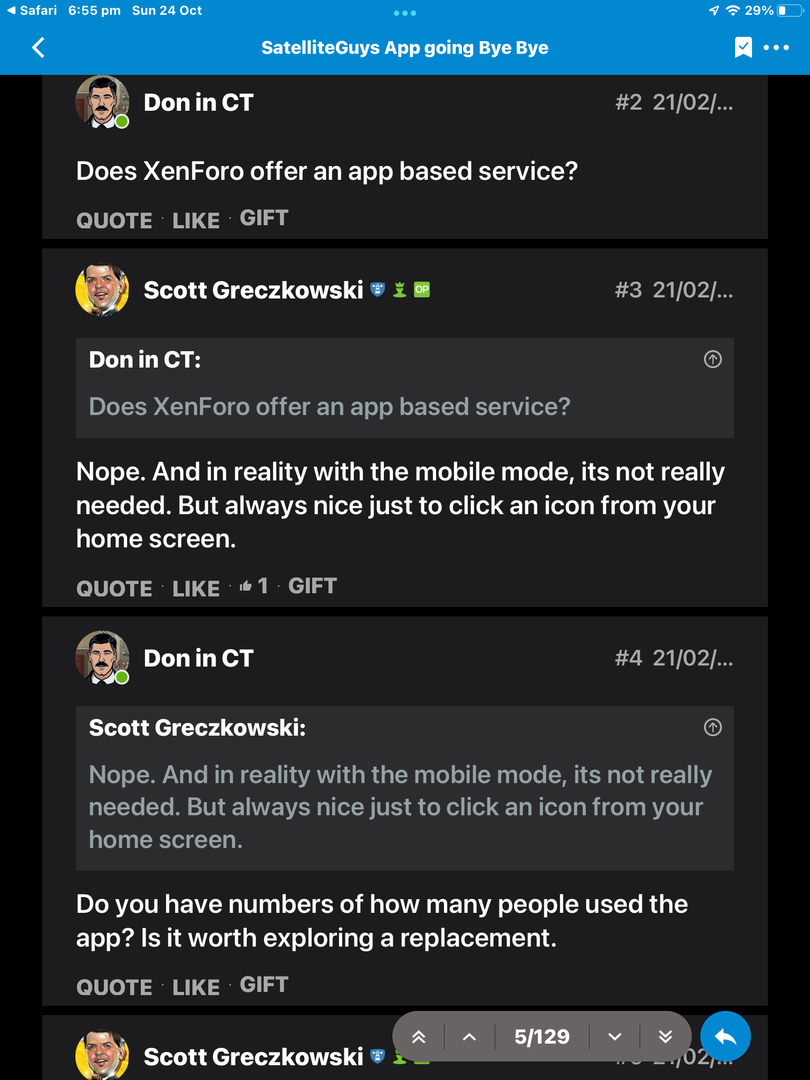Go to previous post up arrow
The width and height of the screenshot is (810, 1080).
[469, 1037]
